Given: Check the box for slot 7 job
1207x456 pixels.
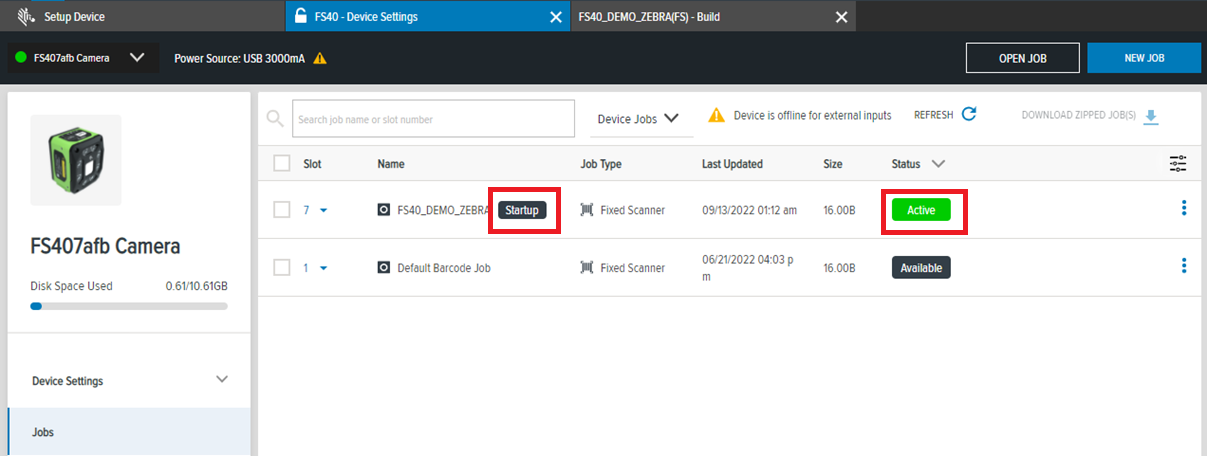Looking at the screenshot, I should 282,210.
